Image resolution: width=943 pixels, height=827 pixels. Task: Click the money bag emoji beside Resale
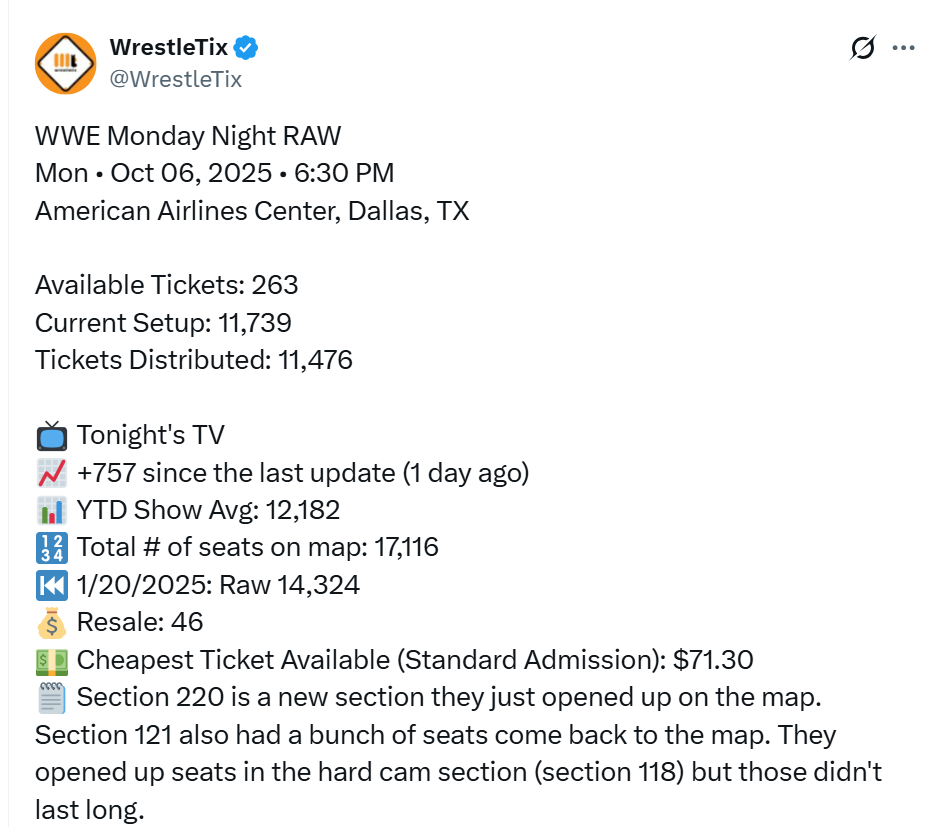point(51,623)
